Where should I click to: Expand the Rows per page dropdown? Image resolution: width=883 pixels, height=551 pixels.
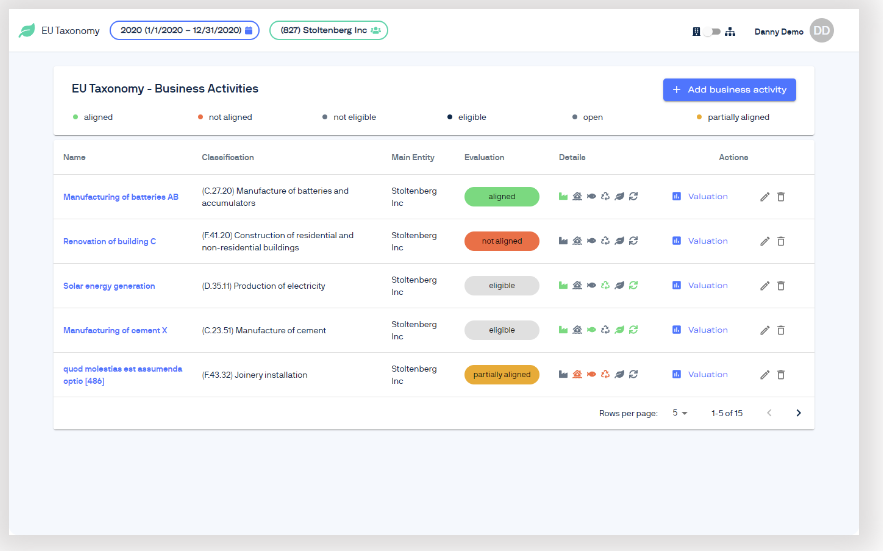tap(680, 413)
